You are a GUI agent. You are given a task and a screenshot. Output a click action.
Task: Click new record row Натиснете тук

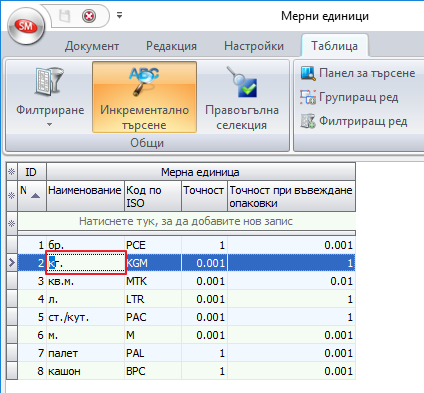click(186, 221)
